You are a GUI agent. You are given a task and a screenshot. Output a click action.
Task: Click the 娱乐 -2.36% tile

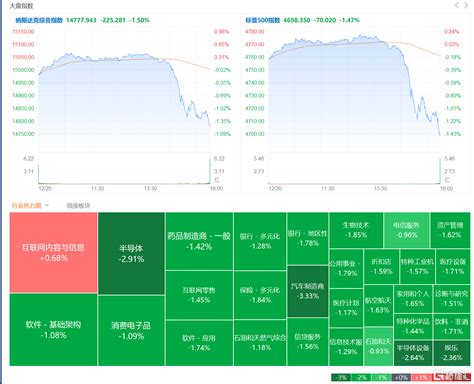[x=452, y=353]
